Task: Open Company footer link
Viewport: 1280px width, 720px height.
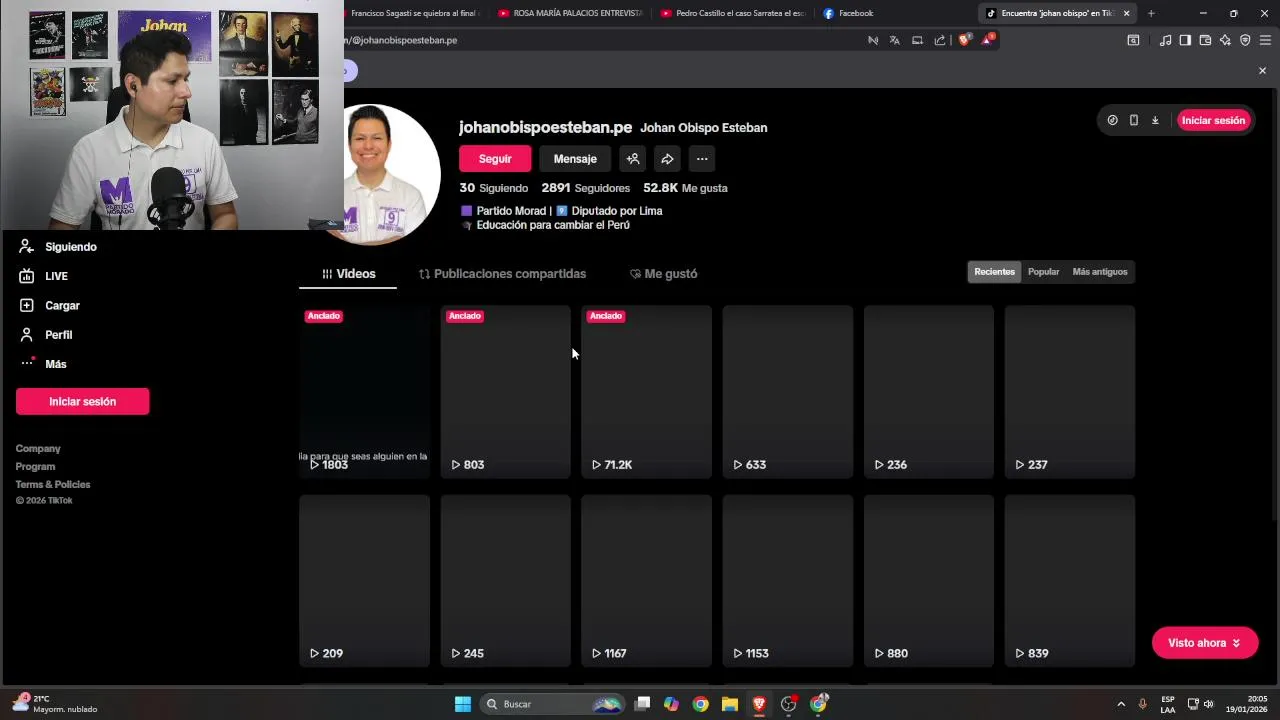Action: click(x=38, y=449)
